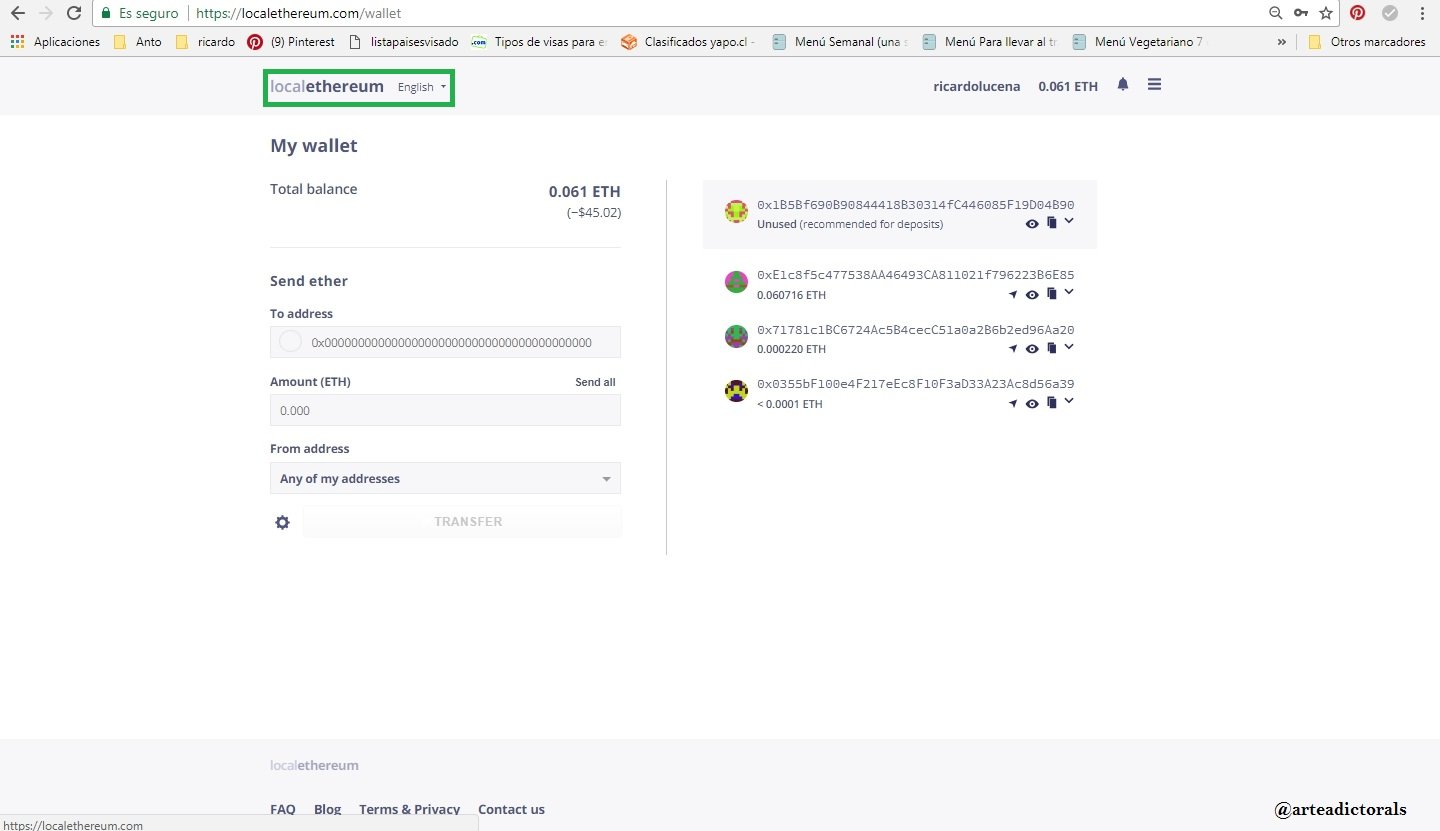Open the Menú Semanal bookmark
The image size is (1440, 831).
[x=839, y=42]
